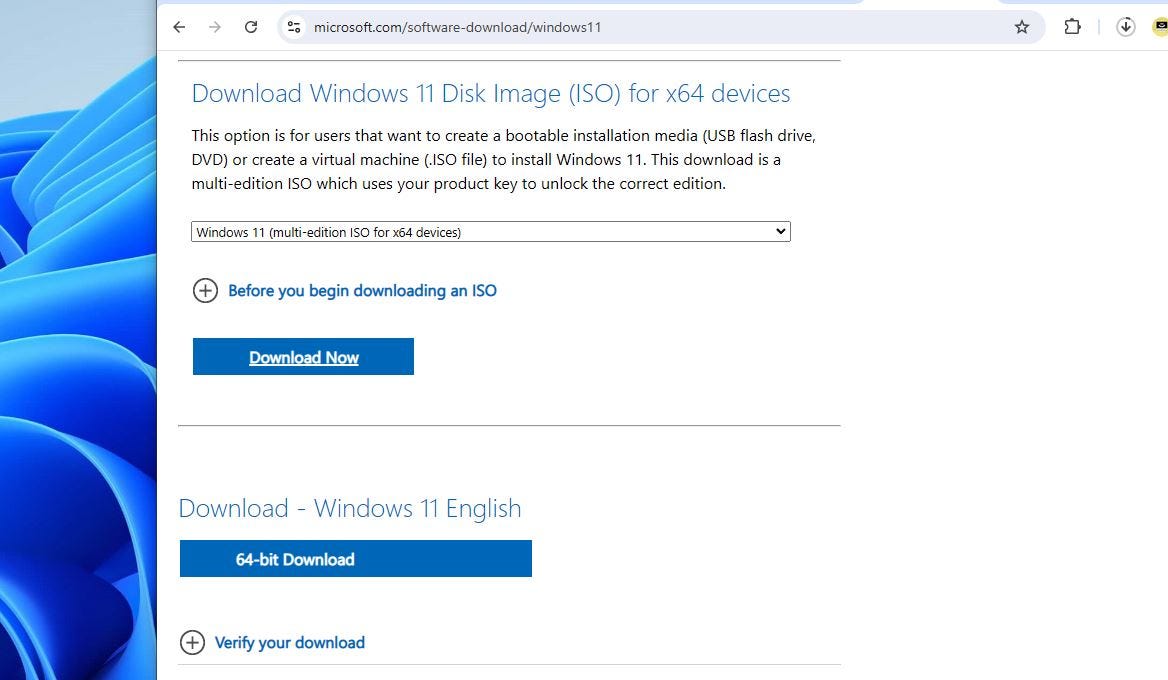Open the Downloads progress icon
Viewport: 1168px width, 680px height.
click(1125, 27)
